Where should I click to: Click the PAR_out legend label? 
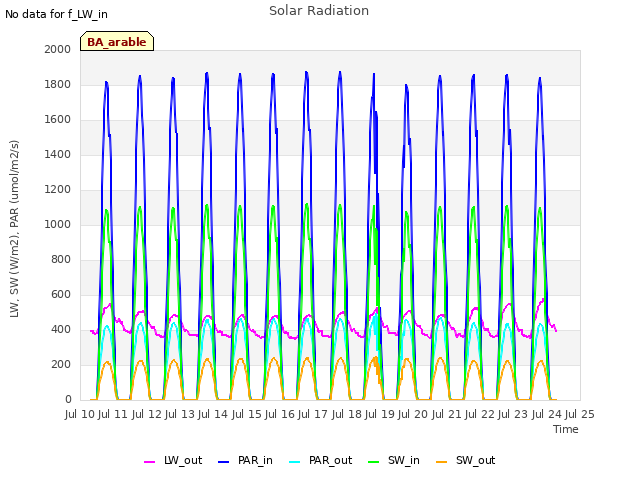pyautogui.click(x=330, y=460)
